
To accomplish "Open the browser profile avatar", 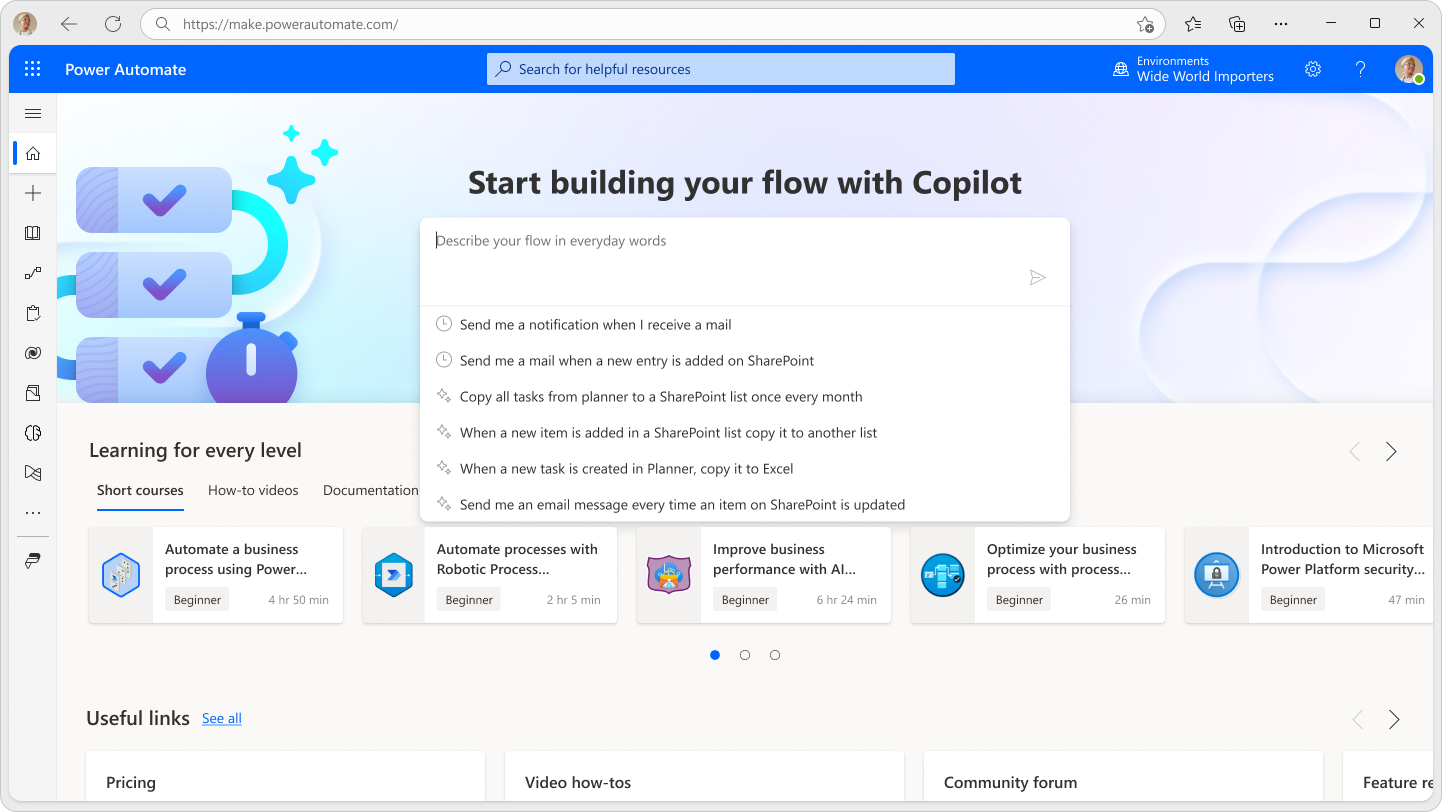I will (x=25, y=24).
